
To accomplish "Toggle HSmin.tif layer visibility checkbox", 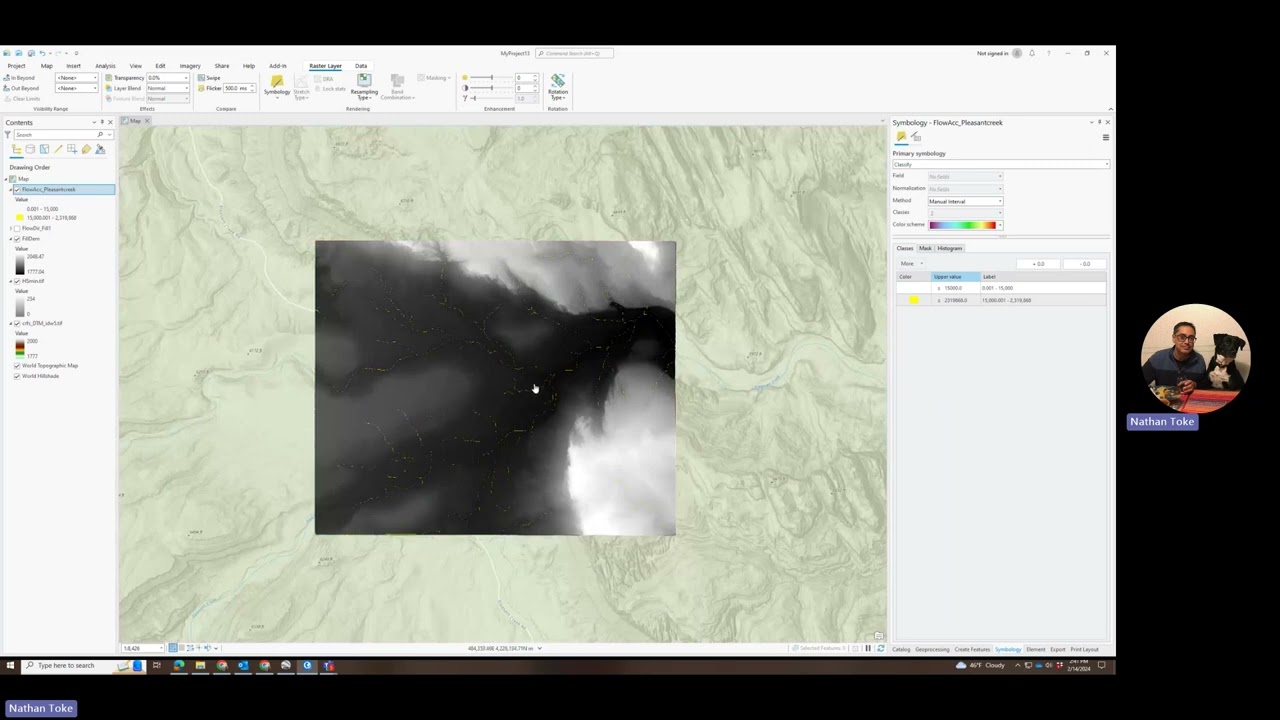I will coord(17,281).
